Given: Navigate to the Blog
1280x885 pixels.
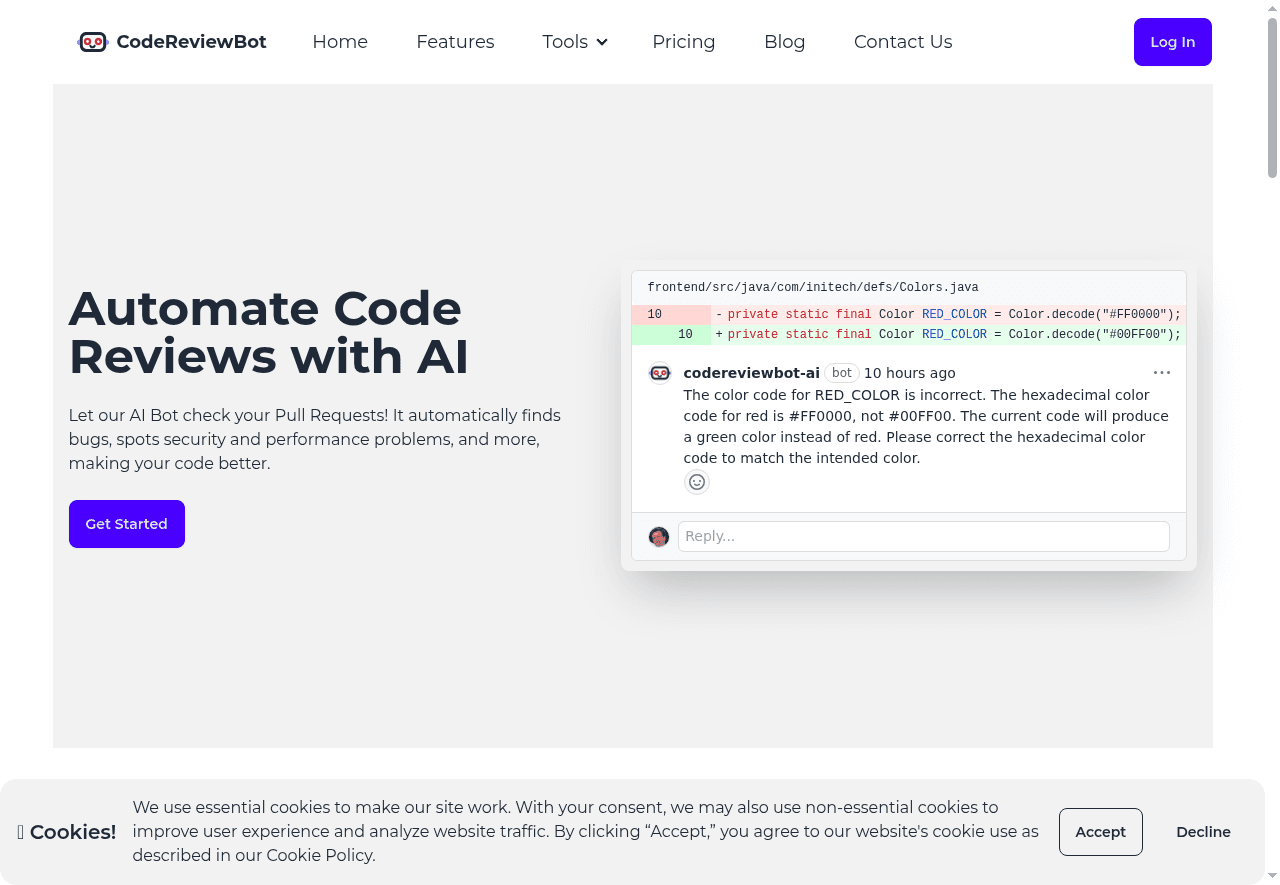Looking at the screenshot, I should click(784, 42).
